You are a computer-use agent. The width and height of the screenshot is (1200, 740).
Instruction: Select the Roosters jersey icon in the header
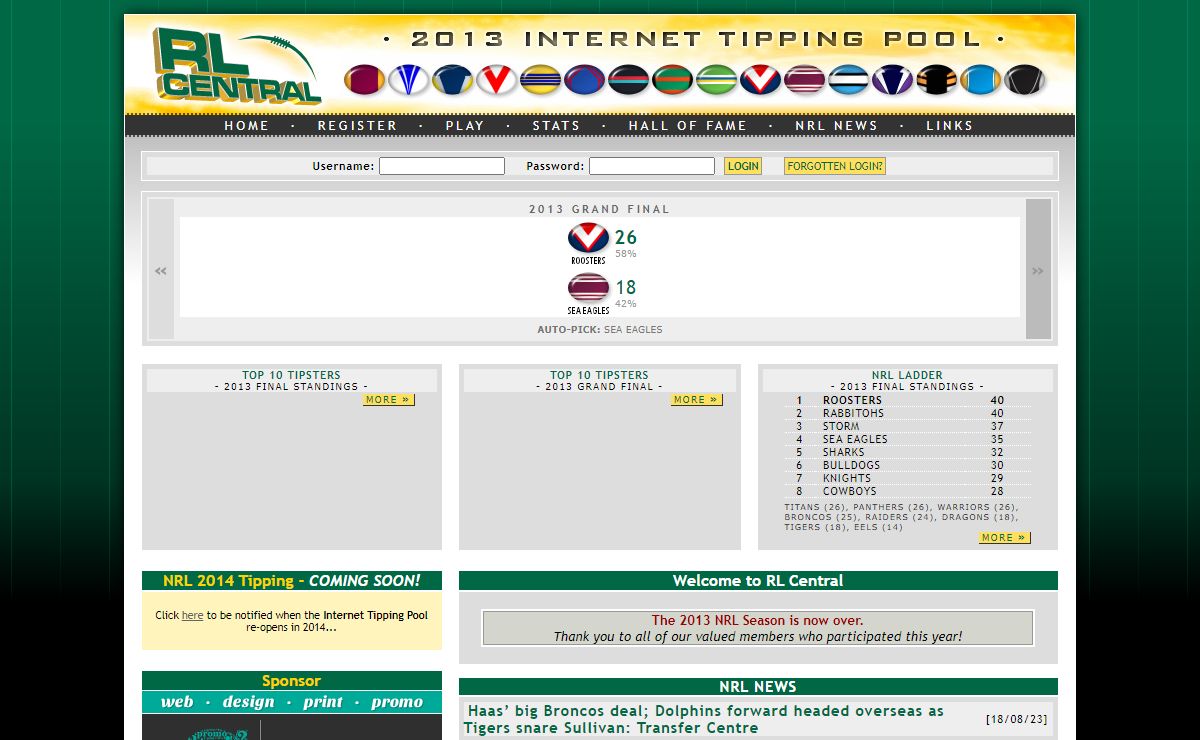pyautogui.click(x=761, y=80)
